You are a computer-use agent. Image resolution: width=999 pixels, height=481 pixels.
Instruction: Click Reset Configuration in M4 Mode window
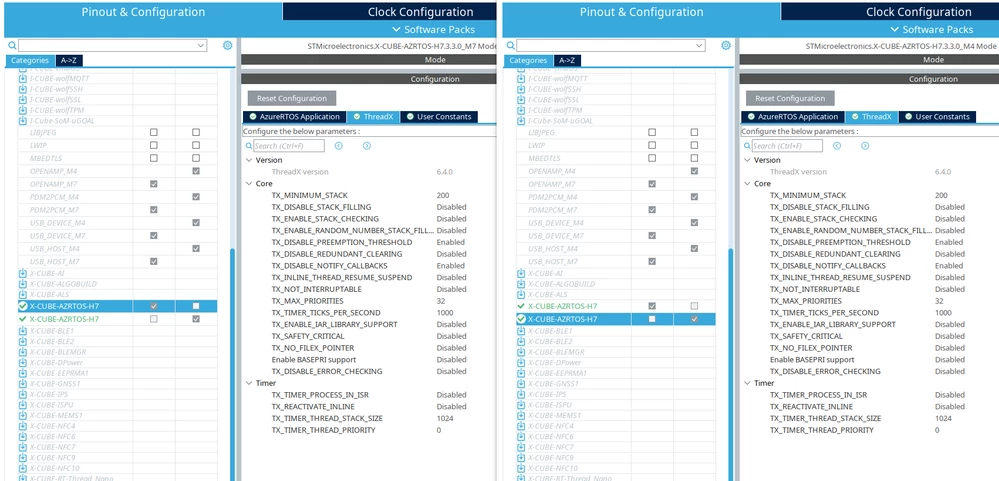790,99
